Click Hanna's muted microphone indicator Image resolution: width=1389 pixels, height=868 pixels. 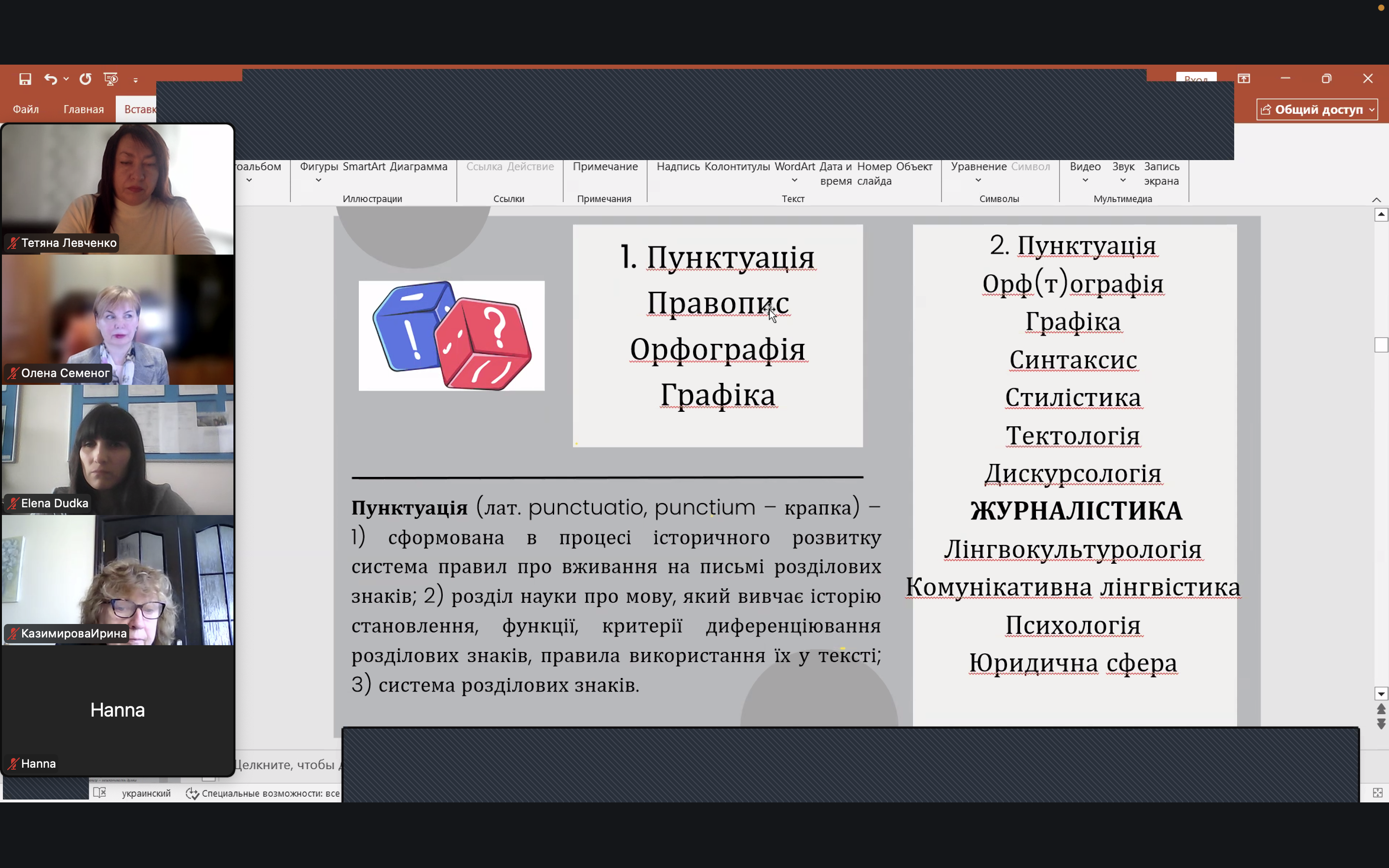click(13, 763)
